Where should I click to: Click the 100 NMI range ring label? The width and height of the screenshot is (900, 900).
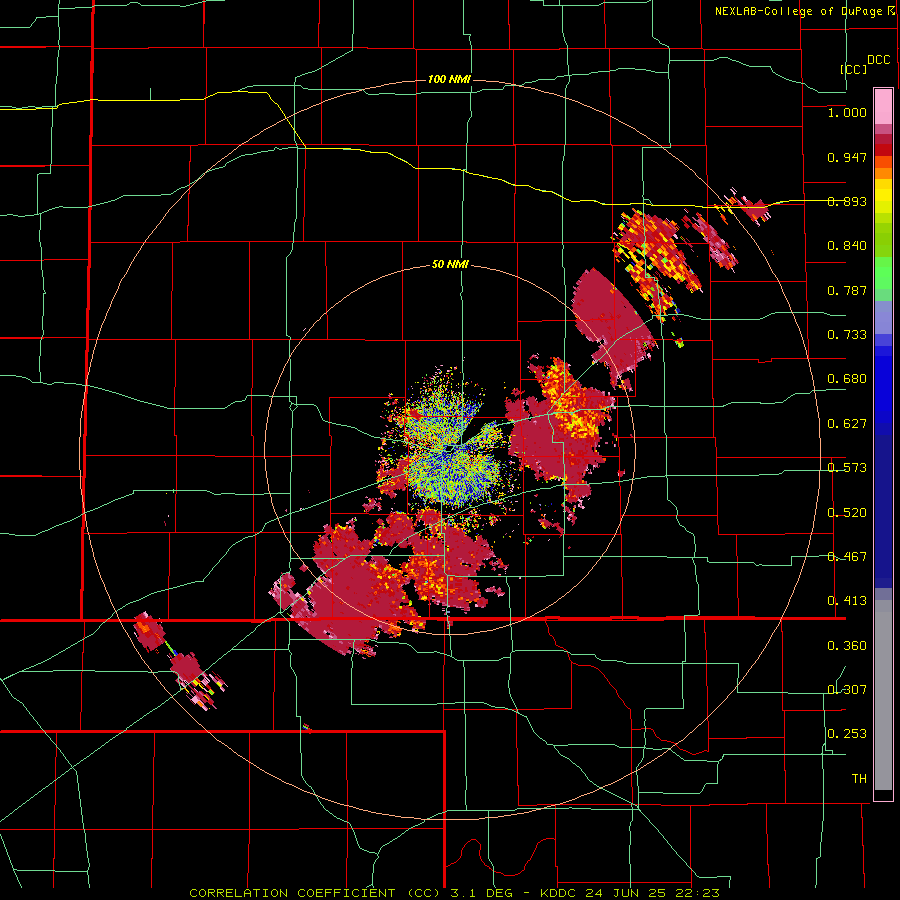click(x=449, y=79)
